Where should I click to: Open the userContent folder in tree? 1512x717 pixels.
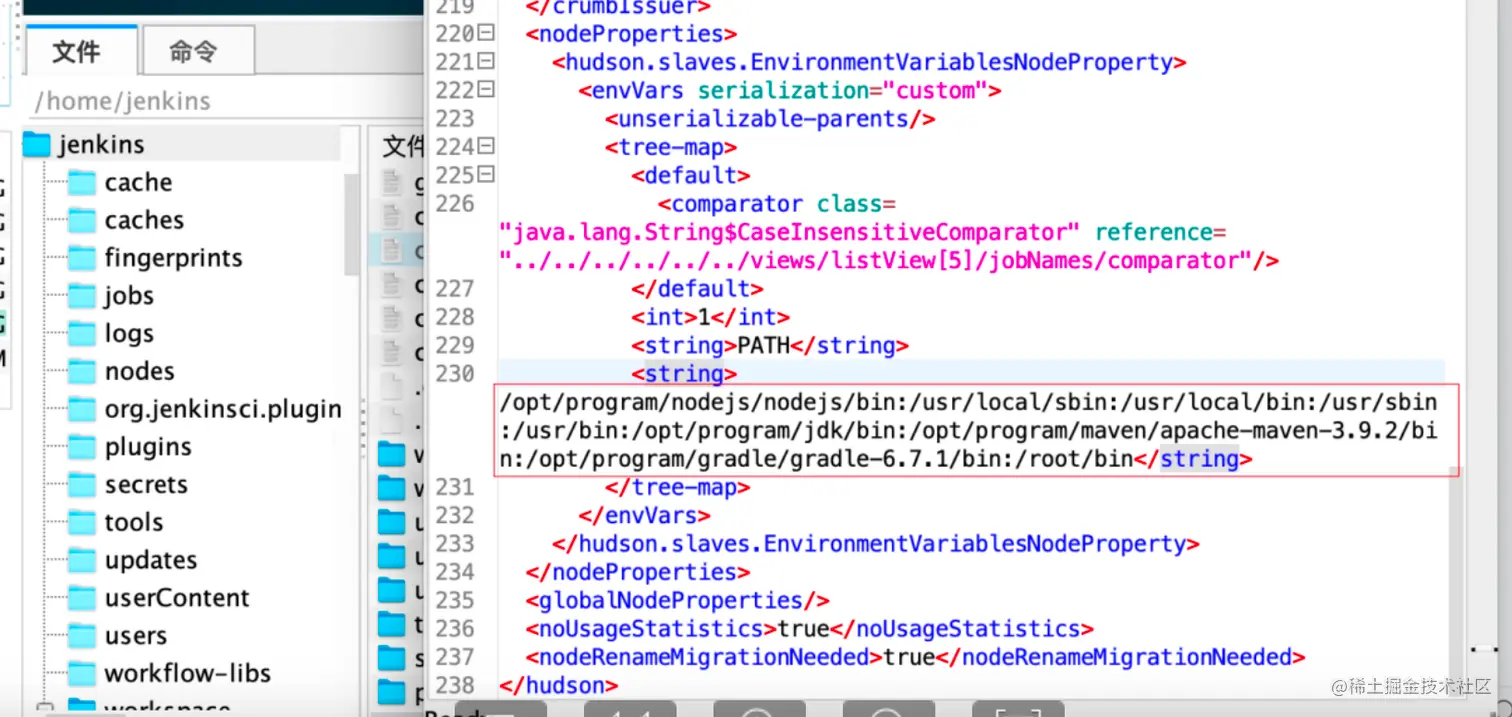(177, 598)
